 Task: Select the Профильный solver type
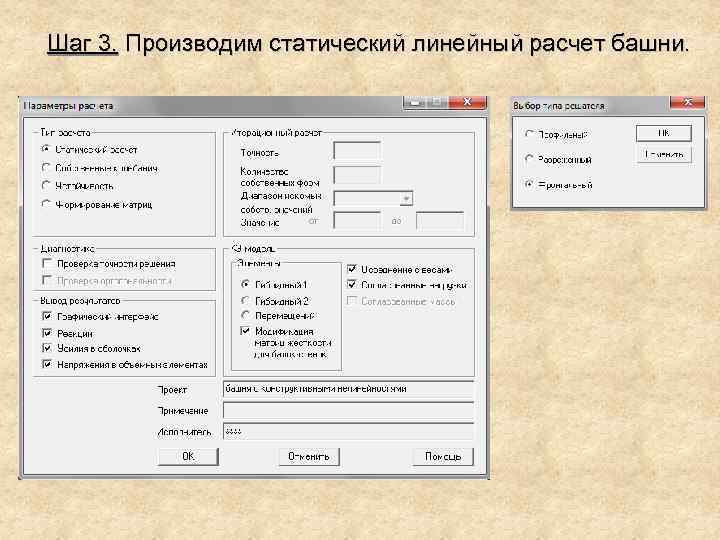click(x=529, y=134)
